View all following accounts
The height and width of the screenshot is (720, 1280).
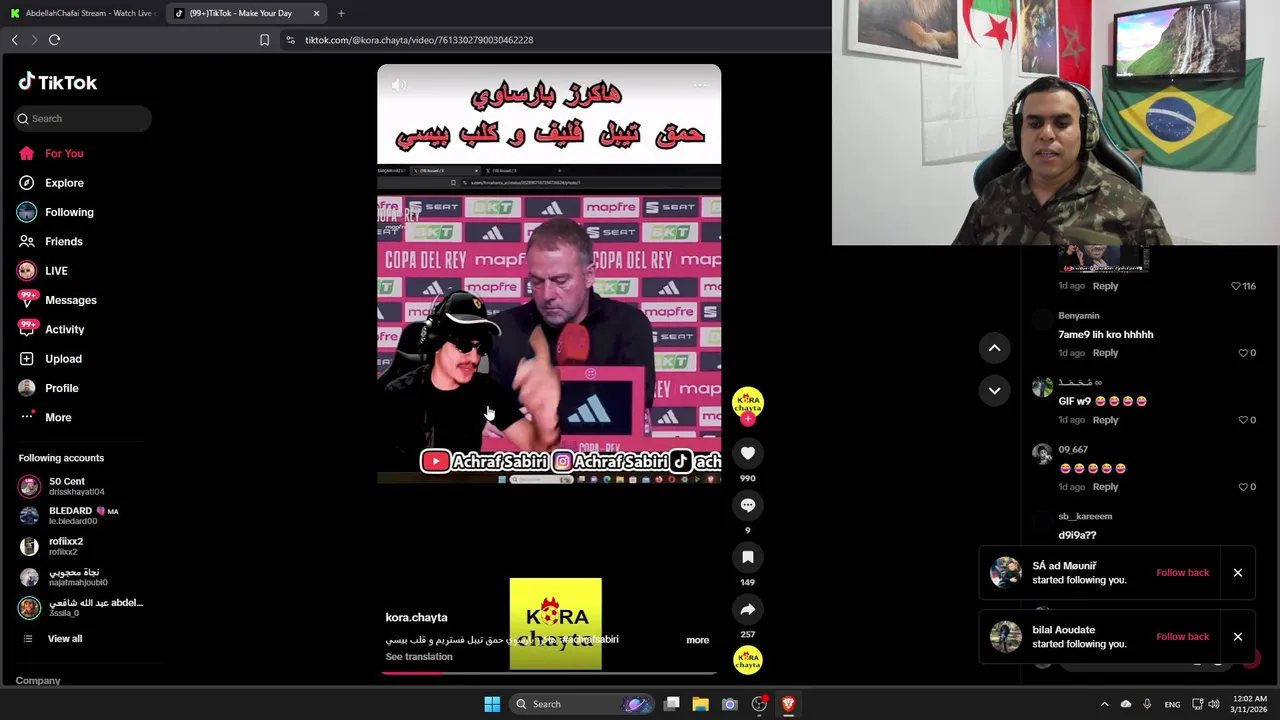click(x=65, y=639)
